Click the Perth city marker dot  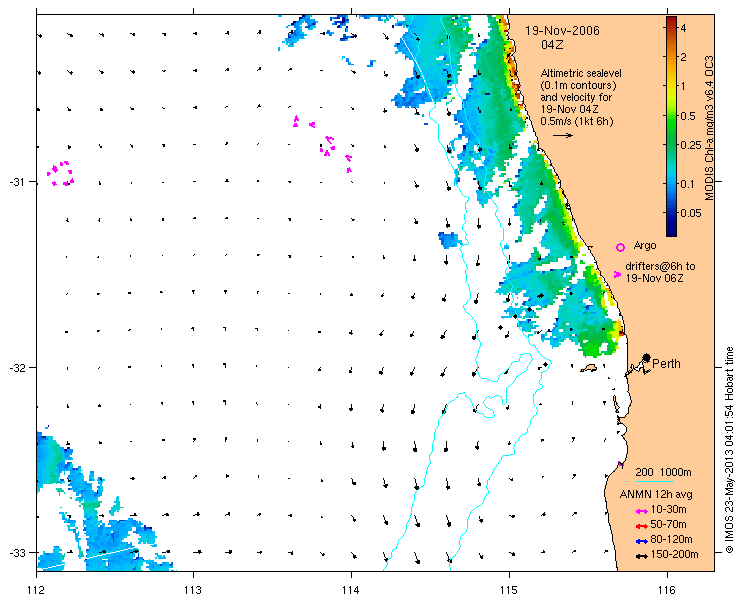coord(647,358)
